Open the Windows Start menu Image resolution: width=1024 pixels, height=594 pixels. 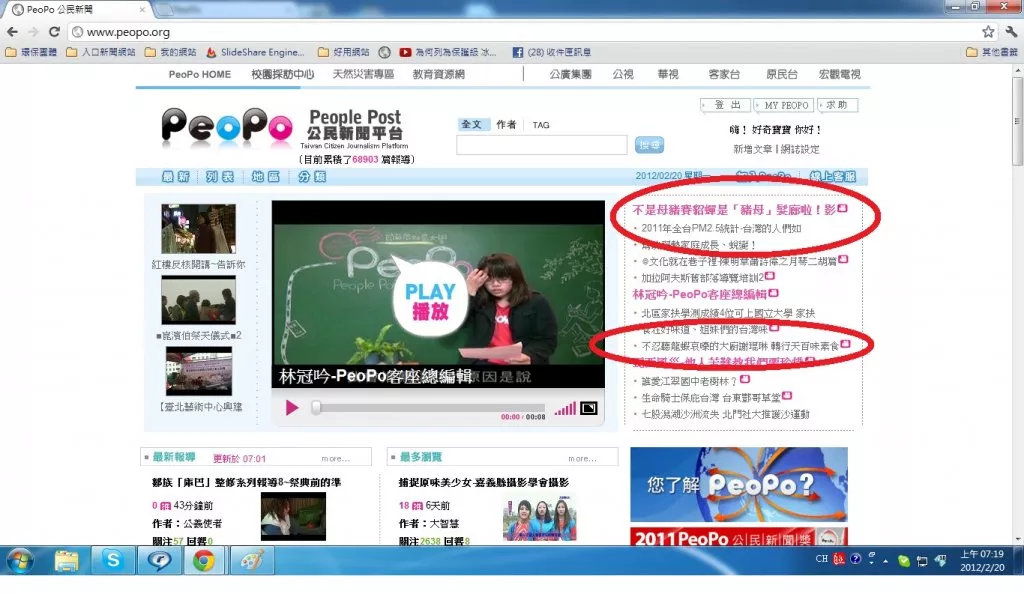coord(20,560)
